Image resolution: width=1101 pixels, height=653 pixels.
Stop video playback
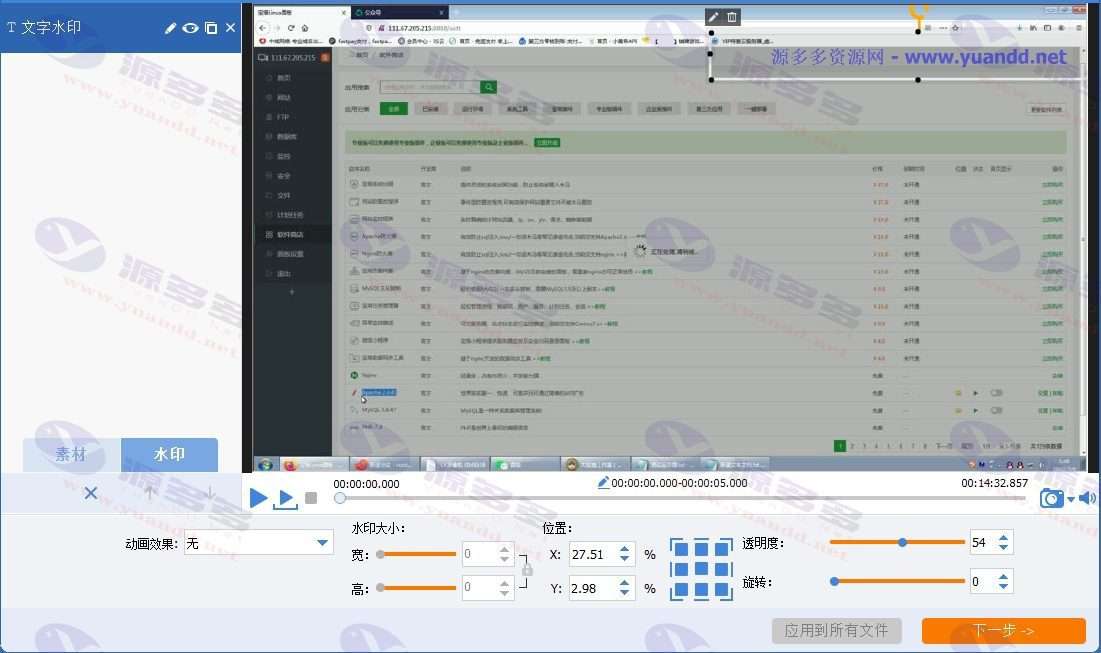(x=311, y=498)
